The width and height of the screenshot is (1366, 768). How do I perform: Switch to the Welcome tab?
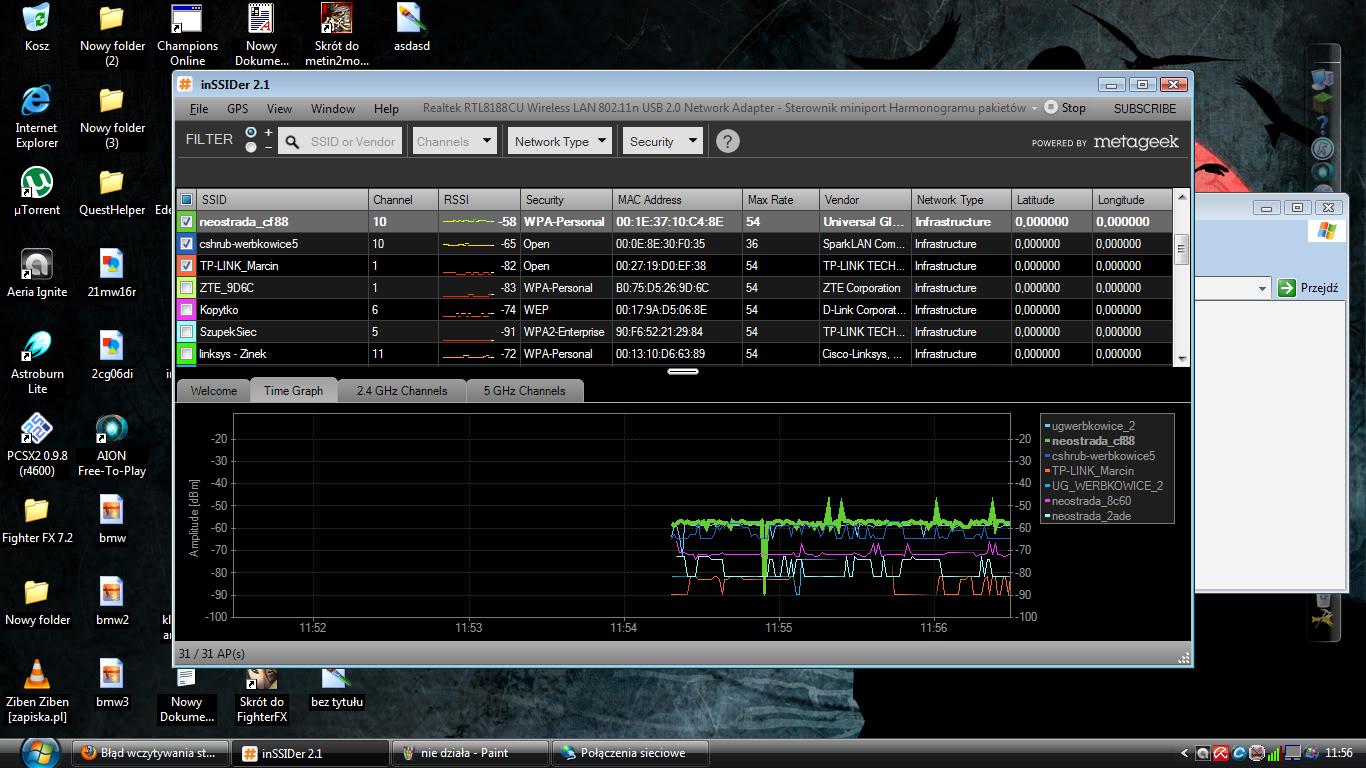214,391
